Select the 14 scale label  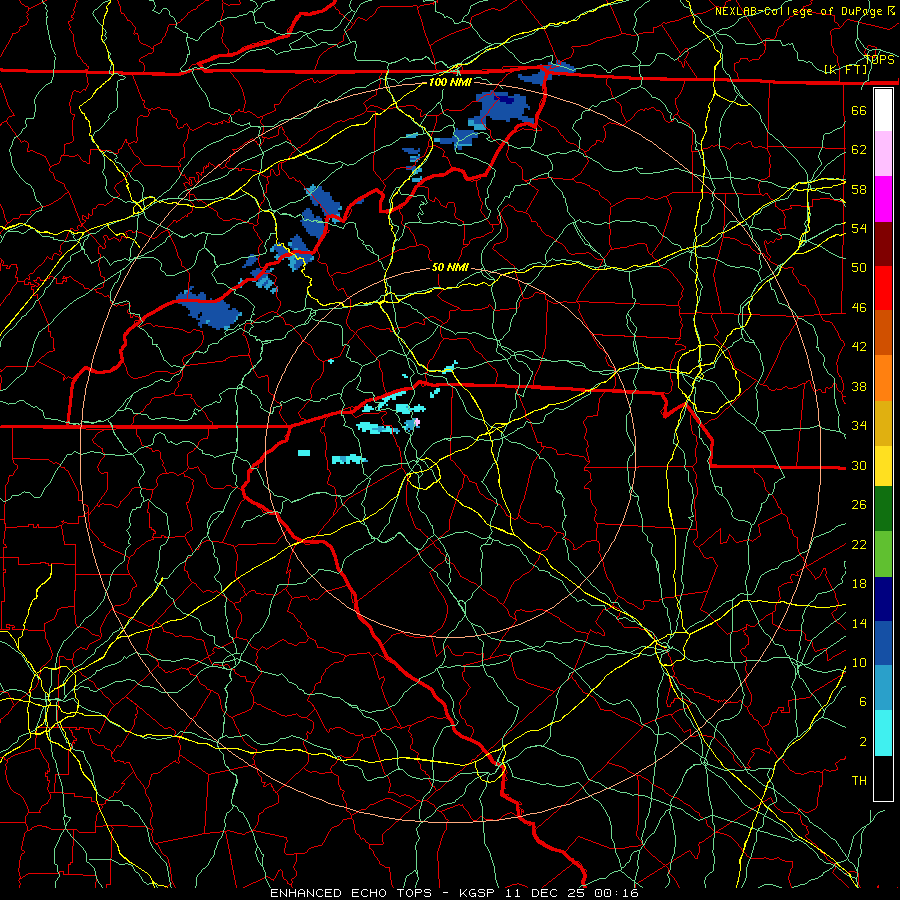pyautogui.click(x=859, y=623)
